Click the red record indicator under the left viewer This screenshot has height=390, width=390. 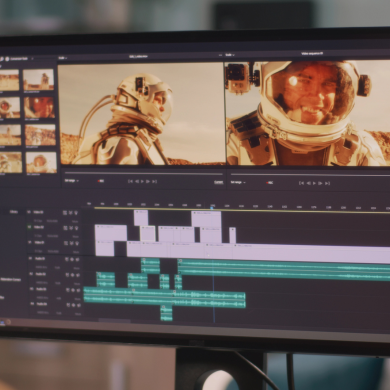tap(101, 181)
